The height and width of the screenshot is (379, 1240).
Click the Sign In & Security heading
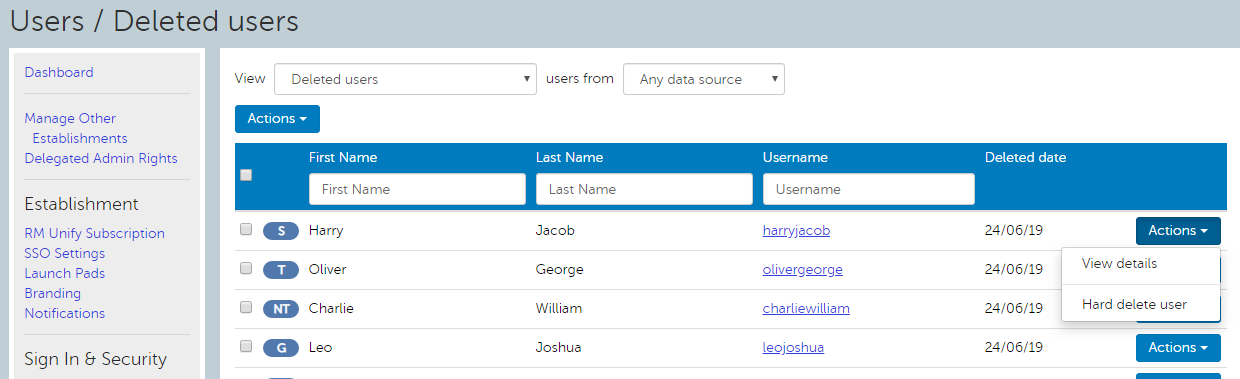coord(95,359)
